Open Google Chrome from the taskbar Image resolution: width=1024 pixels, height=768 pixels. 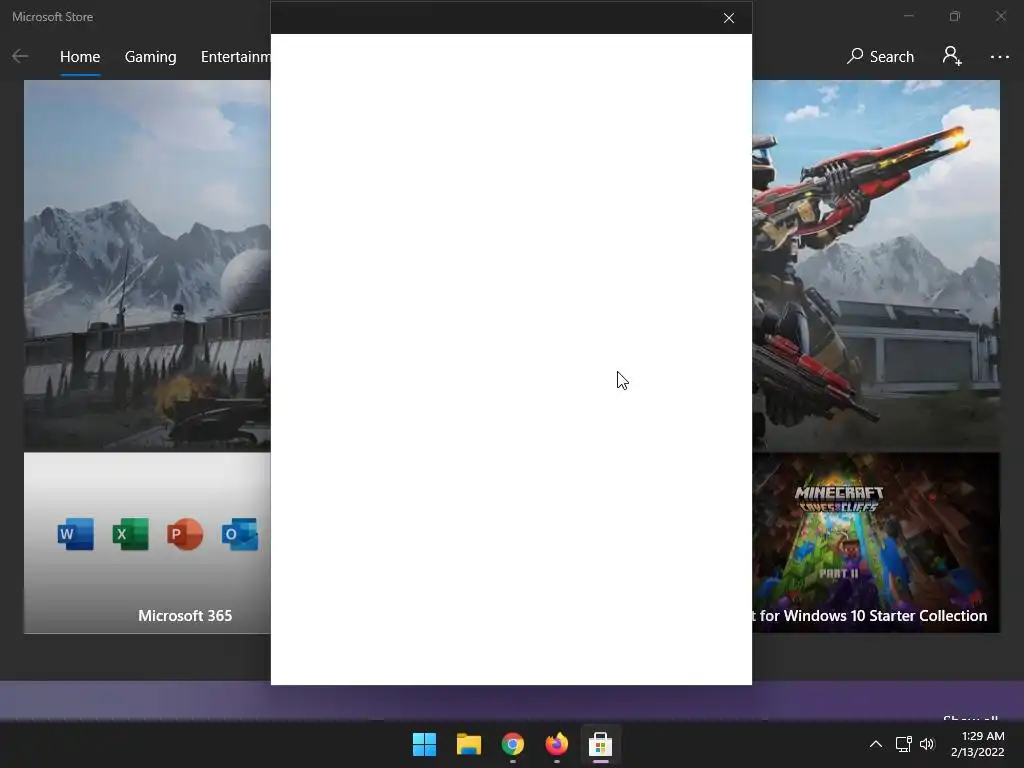tap(513, 744)
